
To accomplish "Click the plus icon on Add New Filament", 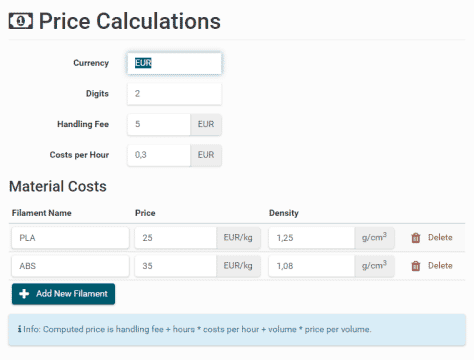I will 24,294.
